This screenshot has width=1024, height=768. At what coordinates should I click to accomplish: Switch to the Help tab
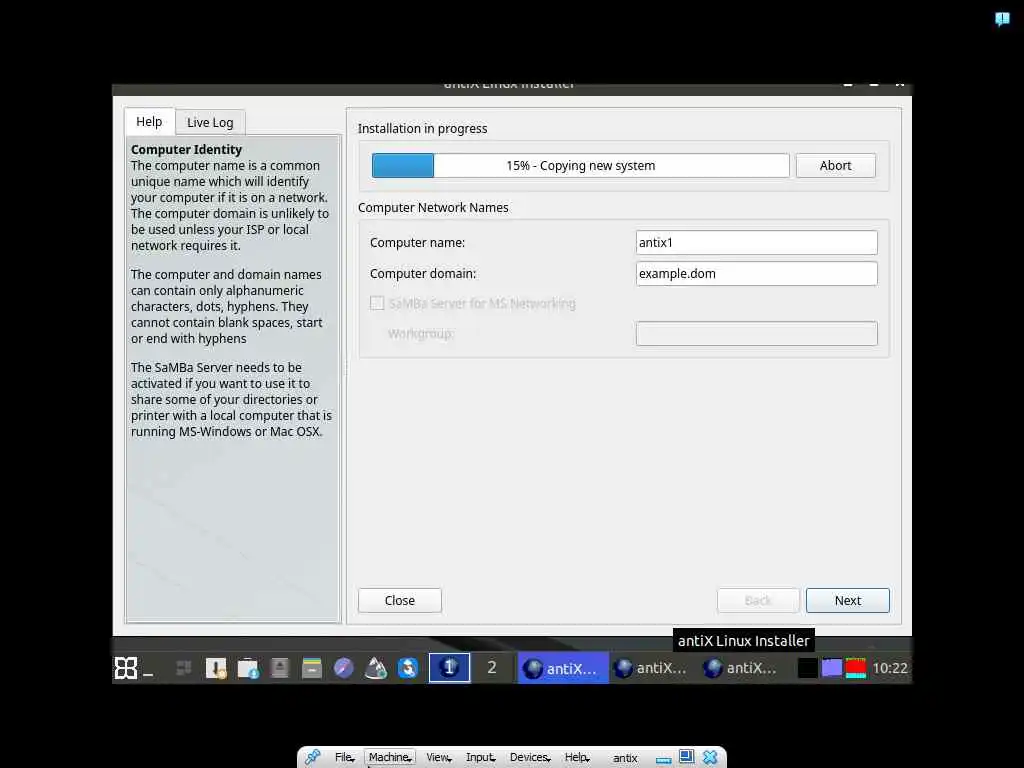tap(149, 121)
